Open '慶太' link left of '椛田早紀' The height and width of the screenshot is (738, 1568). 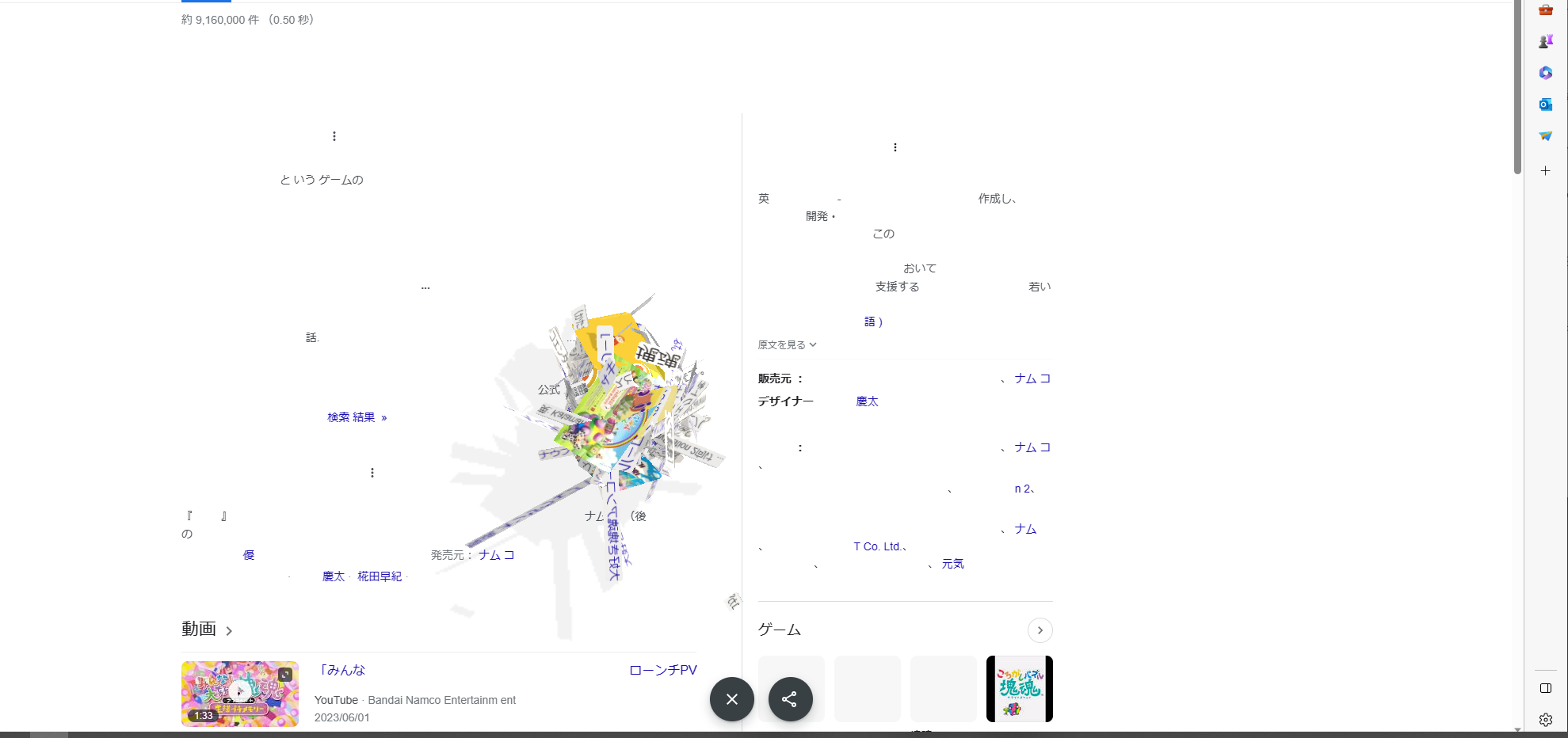(334, 576)
